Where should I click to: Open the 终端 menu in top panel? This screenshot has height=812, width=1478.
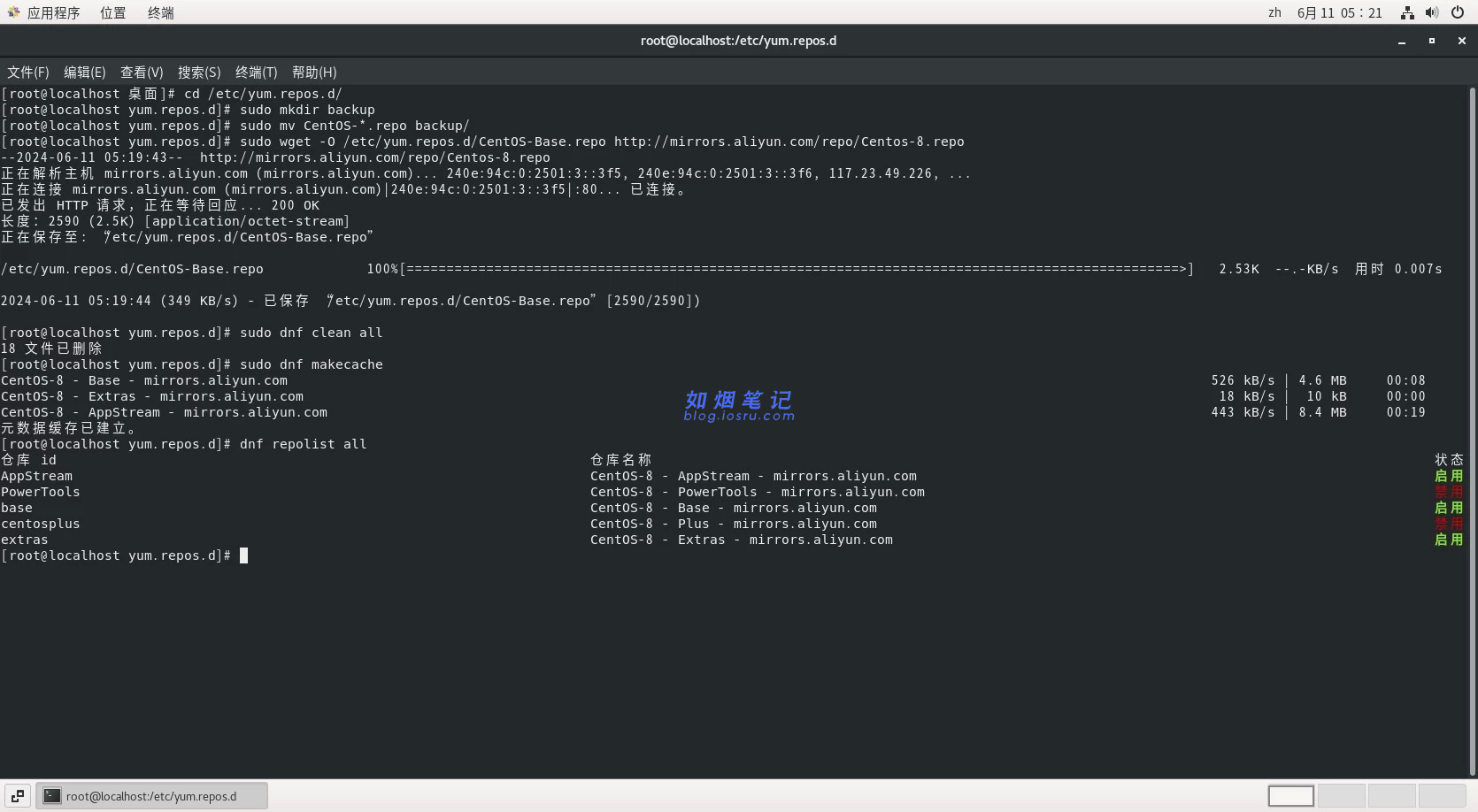[x=160, y=12]
